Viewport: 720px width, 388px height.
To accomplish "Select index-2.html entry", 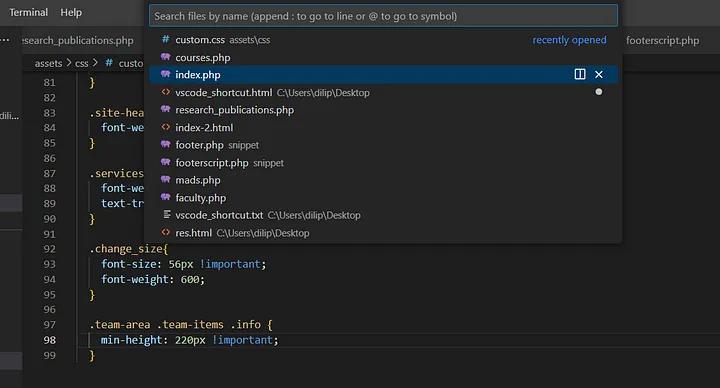I will click(383, 128).
